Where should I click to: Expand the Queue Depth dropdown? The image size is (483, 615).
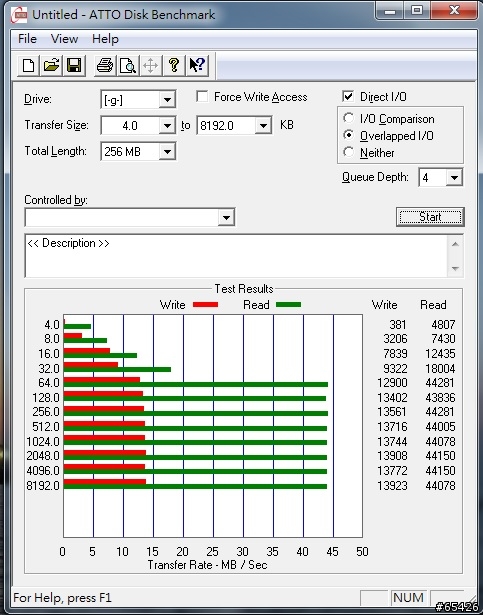coord(454,178)
